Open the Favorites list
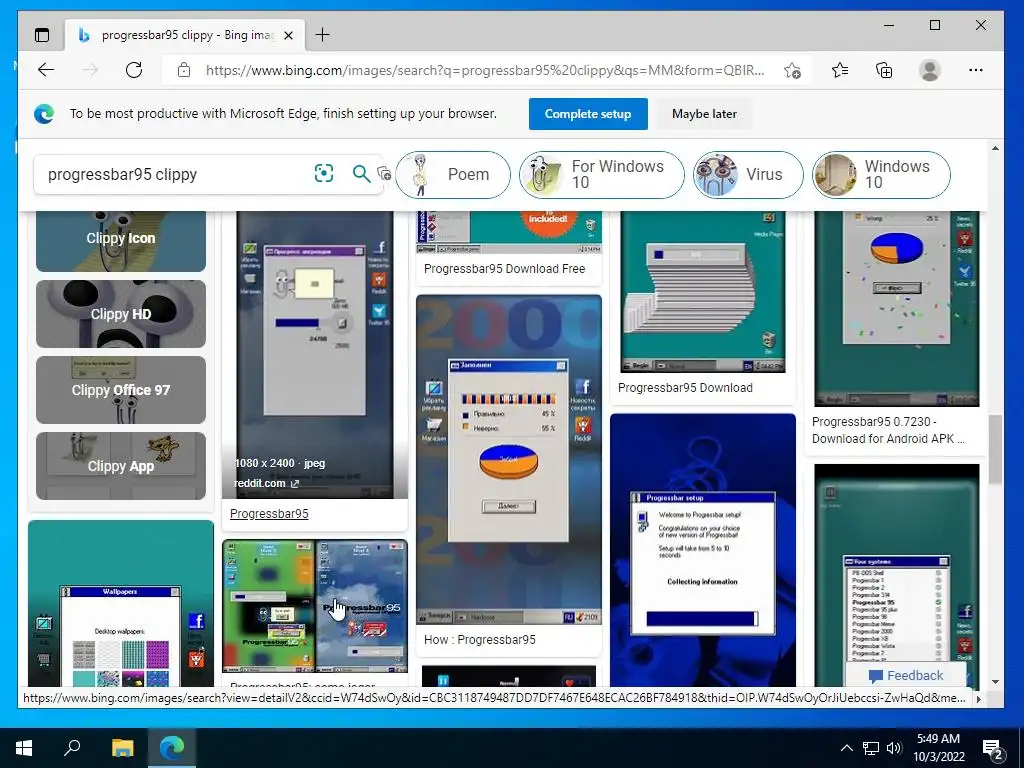 tap(840, 70)
